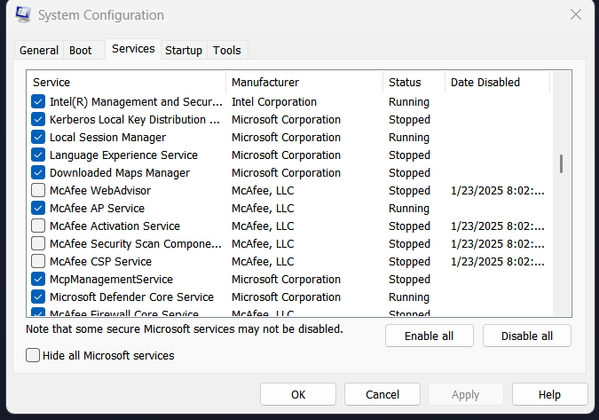Click McAfee Activation Service date disabled value
The height and width of the screenshot is (420, 599).
tap(497, 226)
